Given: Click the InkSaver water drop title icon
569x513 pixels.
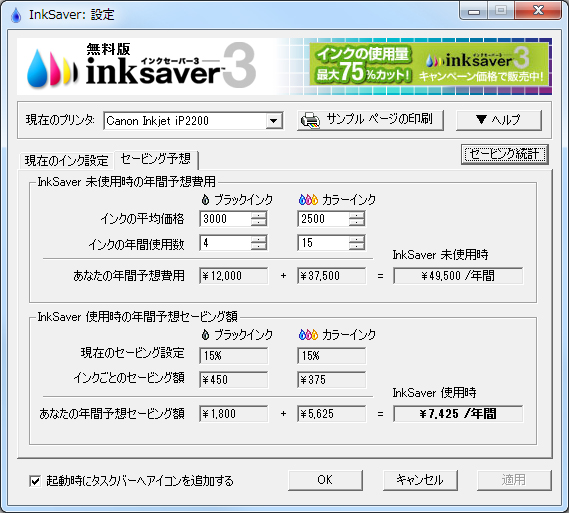Looking at the screenshot, I should [16, 15].
